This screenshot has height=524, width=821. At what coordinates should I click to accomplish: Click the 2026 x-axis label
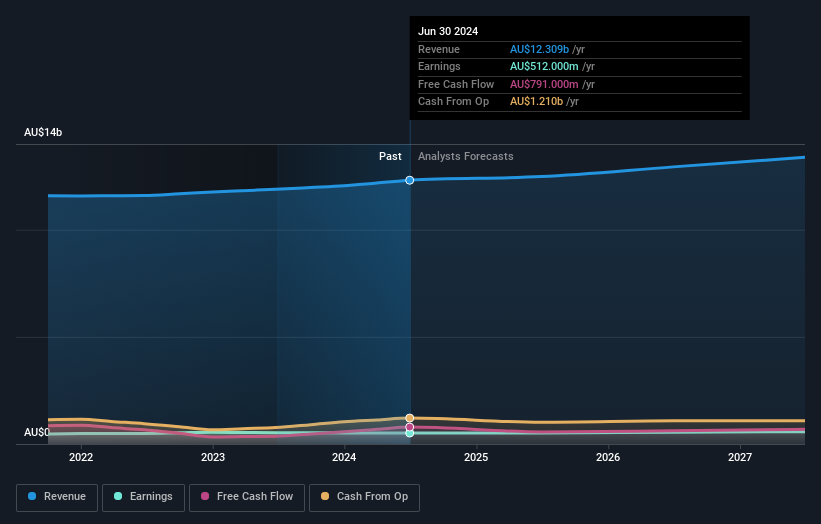[x=608, y=458]
